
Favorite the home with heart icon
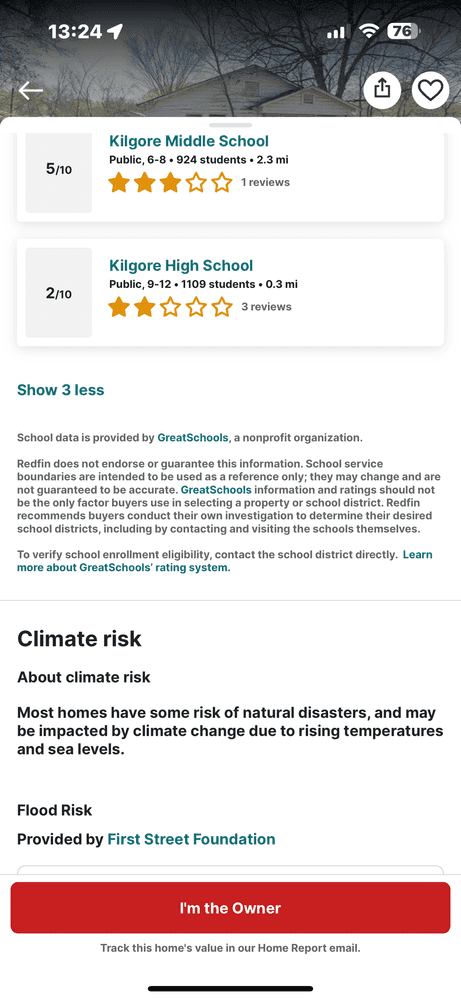(430, 90)
